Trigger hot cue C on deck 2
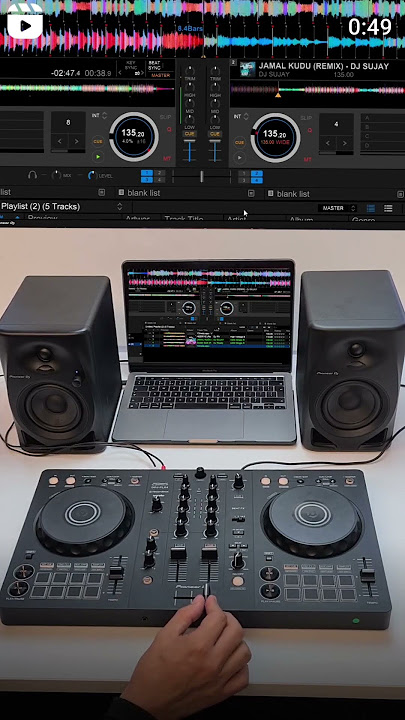 (382, 136)
